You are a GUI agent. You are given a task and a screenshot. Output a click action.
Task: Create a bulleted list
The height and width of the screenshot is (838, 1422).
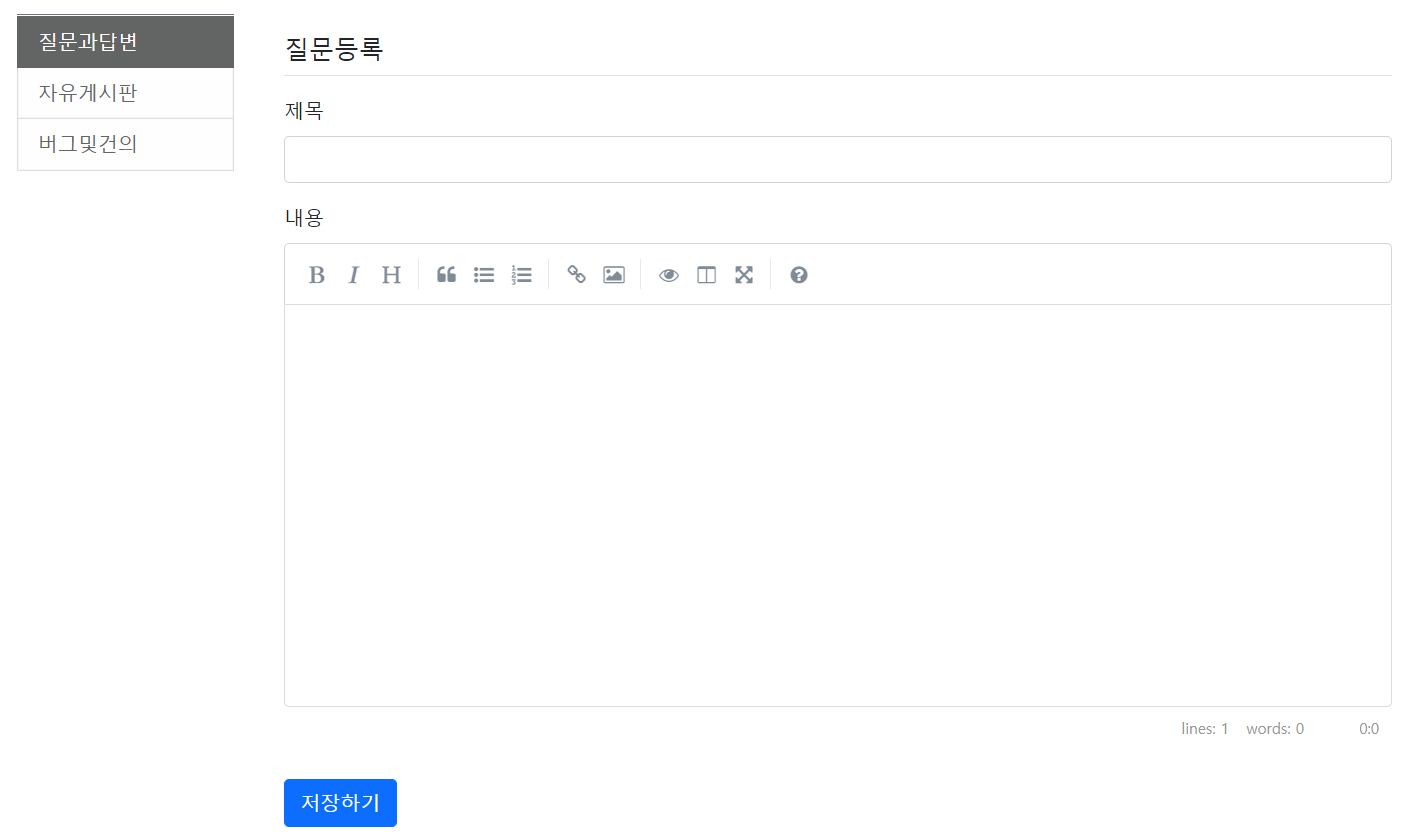(484, 275)
